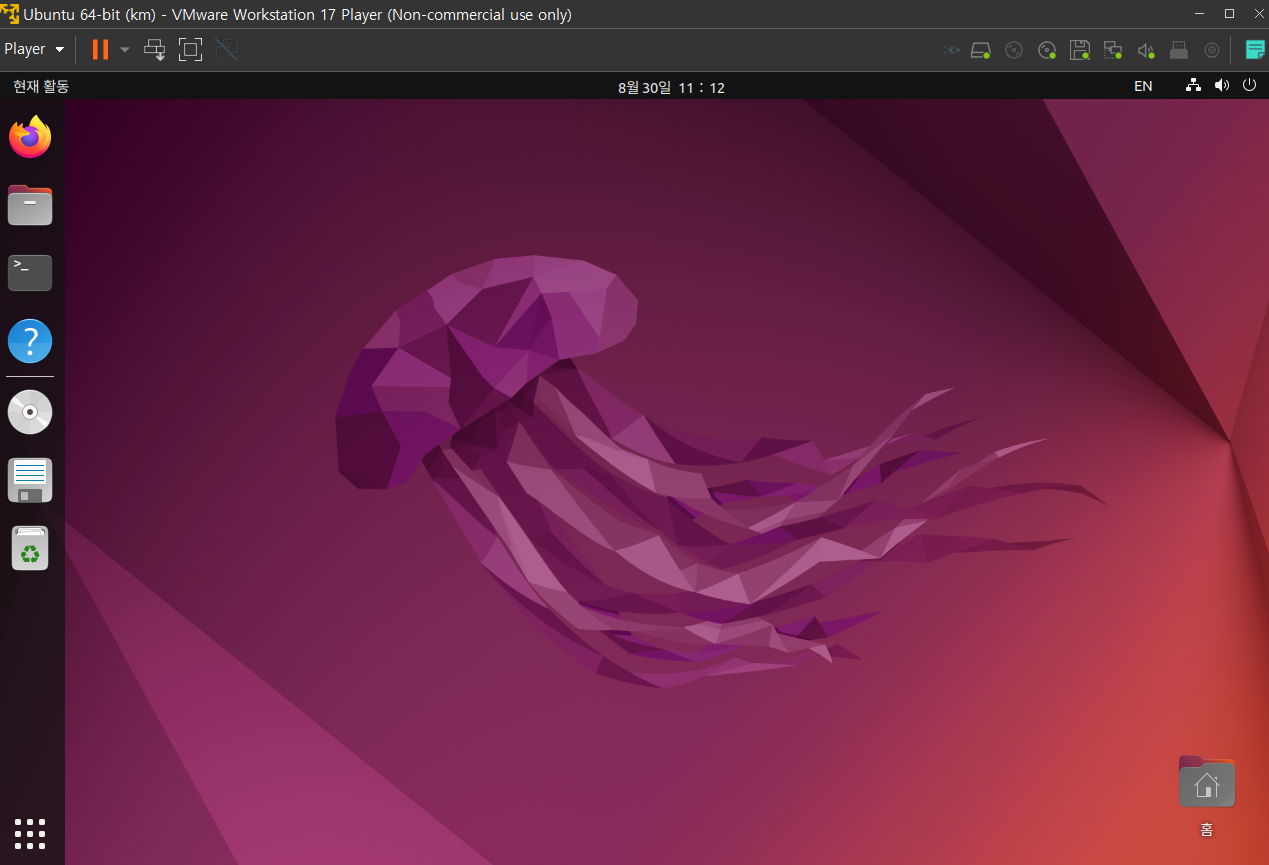Click the greyed CD/DVD drive icon without green dot
The width and height of the screenshot is (1269, 865).
pos(1014,50)
